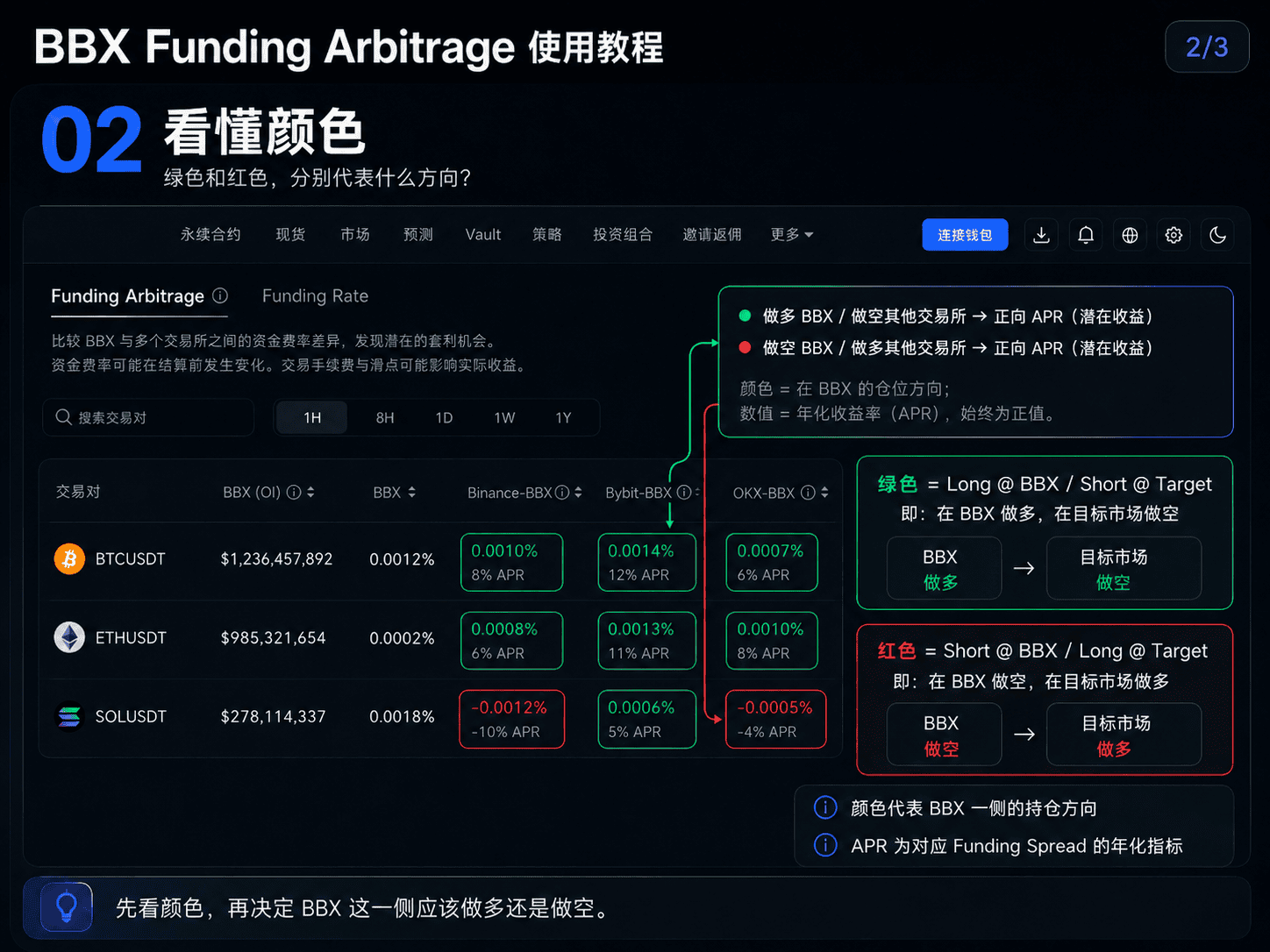Image resolution: width=1270 pixels, height=952 pixels.
Task: Switch to the Funding Rate tab
Action: click(x=315, y=296)
